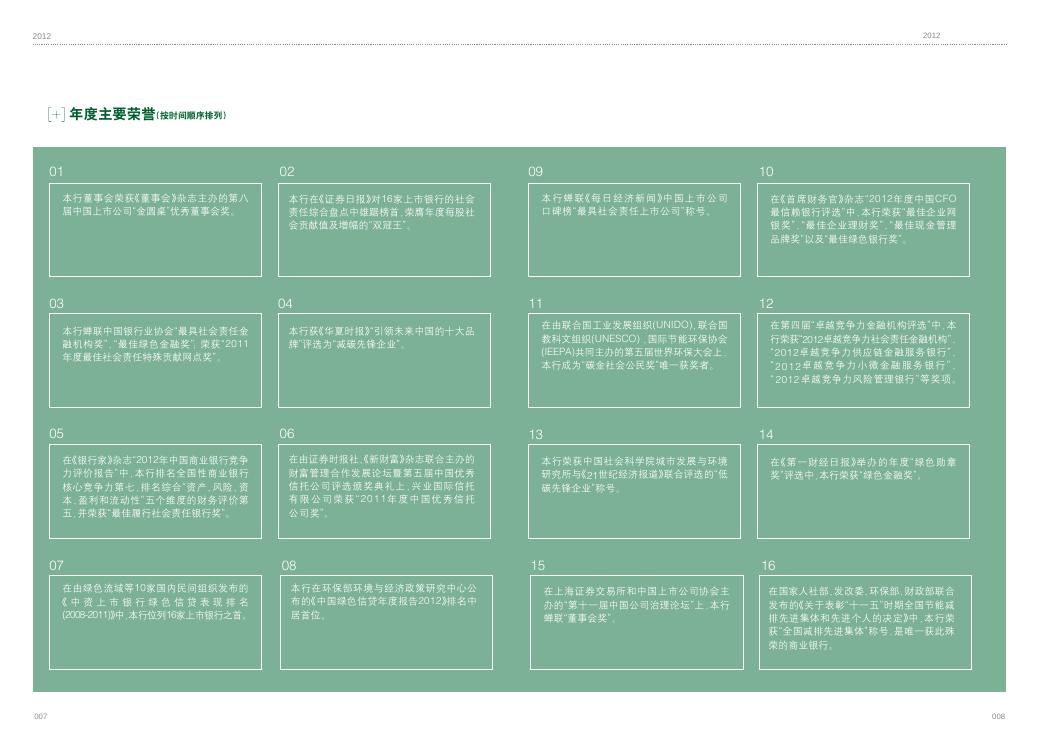
Task: Select the 年度主要荣誉 heading
Action: [x=111, y=115]
